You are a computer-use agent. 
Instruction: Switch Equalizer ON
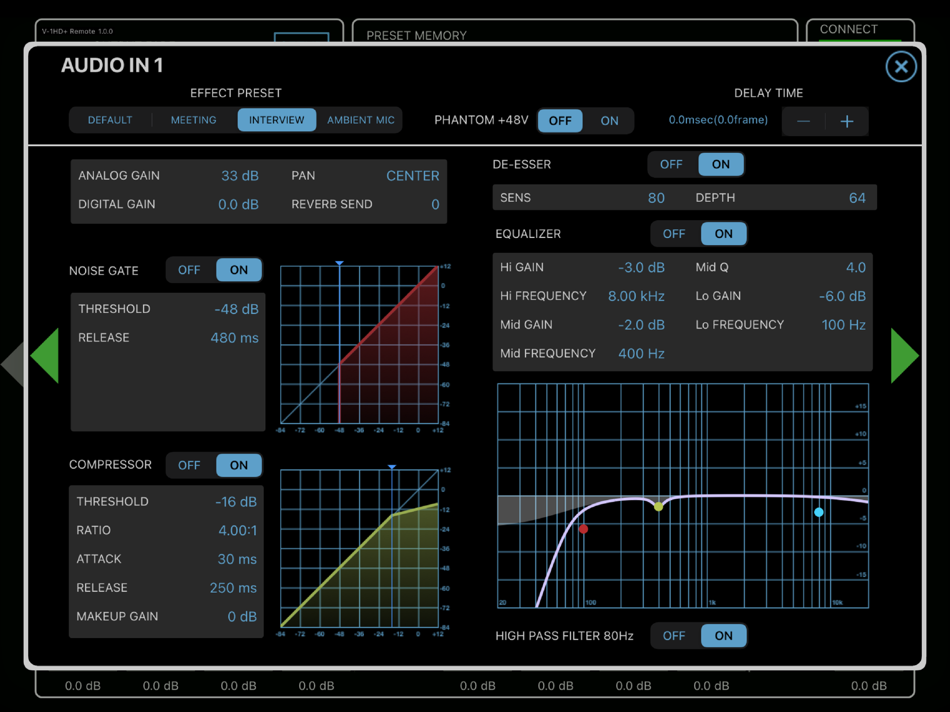click(x=723, y=234)
